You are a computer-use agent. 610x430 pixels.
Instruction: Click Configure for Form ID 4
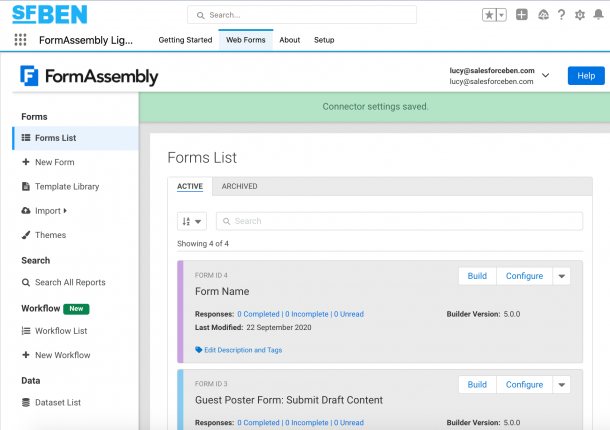[524, 276]
